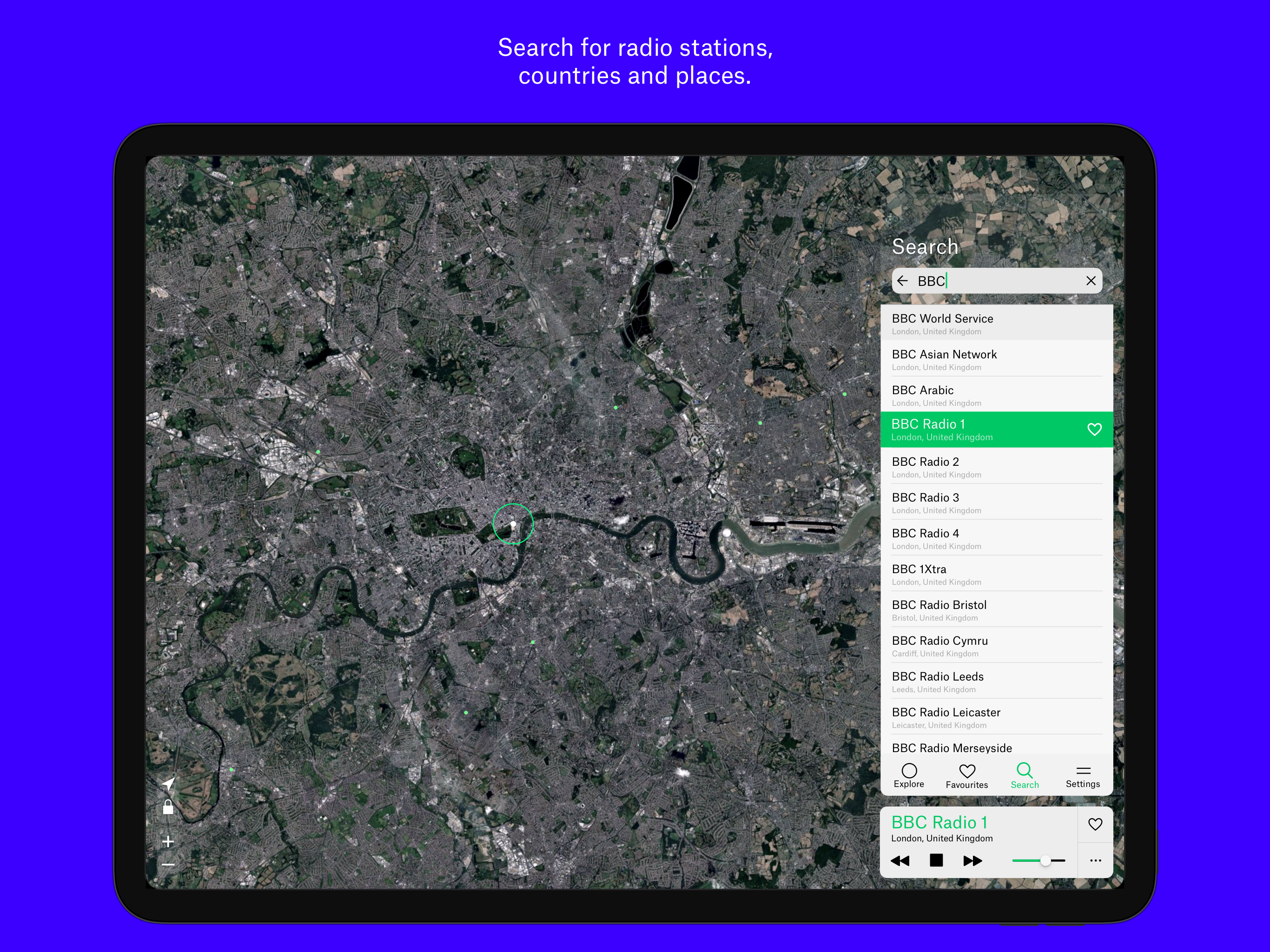Image resolution: width=1270 pixels, height=952 pixels.
Task: Switch to the Explore tab
Action: tap(909, 776)
